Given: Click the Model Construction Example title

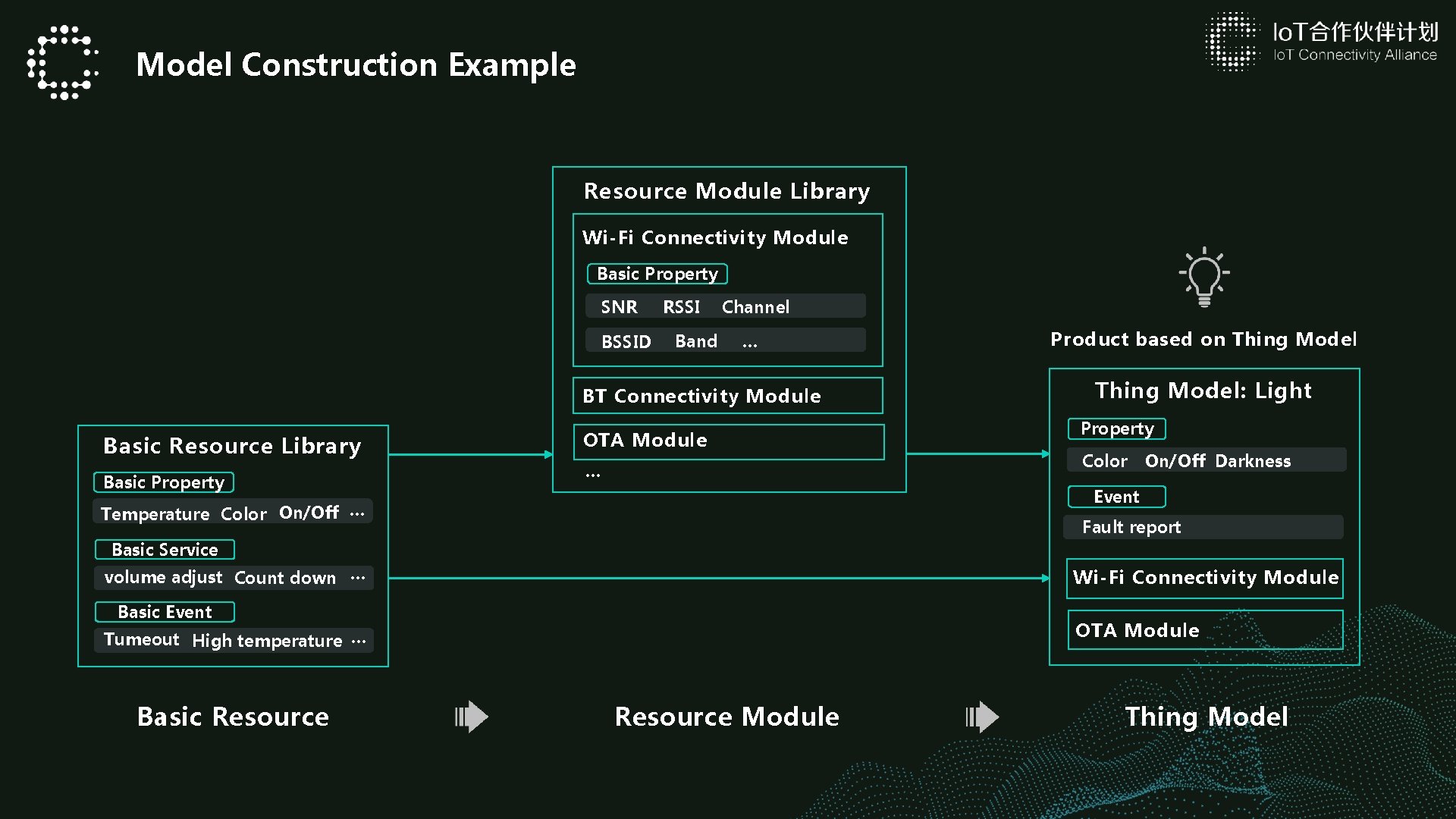Looking at the screenshot, I should pos(356,64).
